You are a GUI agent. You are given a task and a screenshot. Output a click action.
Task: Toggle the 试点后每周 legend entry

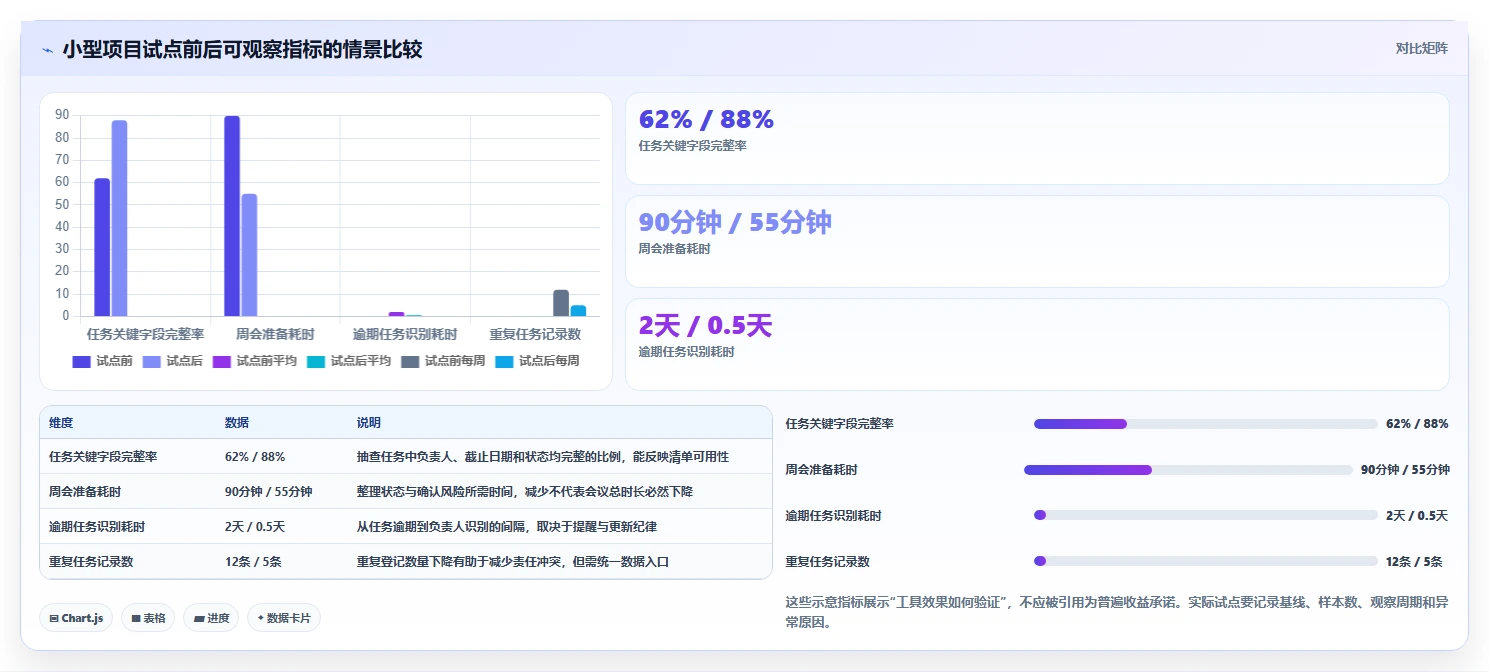(537, 361)
